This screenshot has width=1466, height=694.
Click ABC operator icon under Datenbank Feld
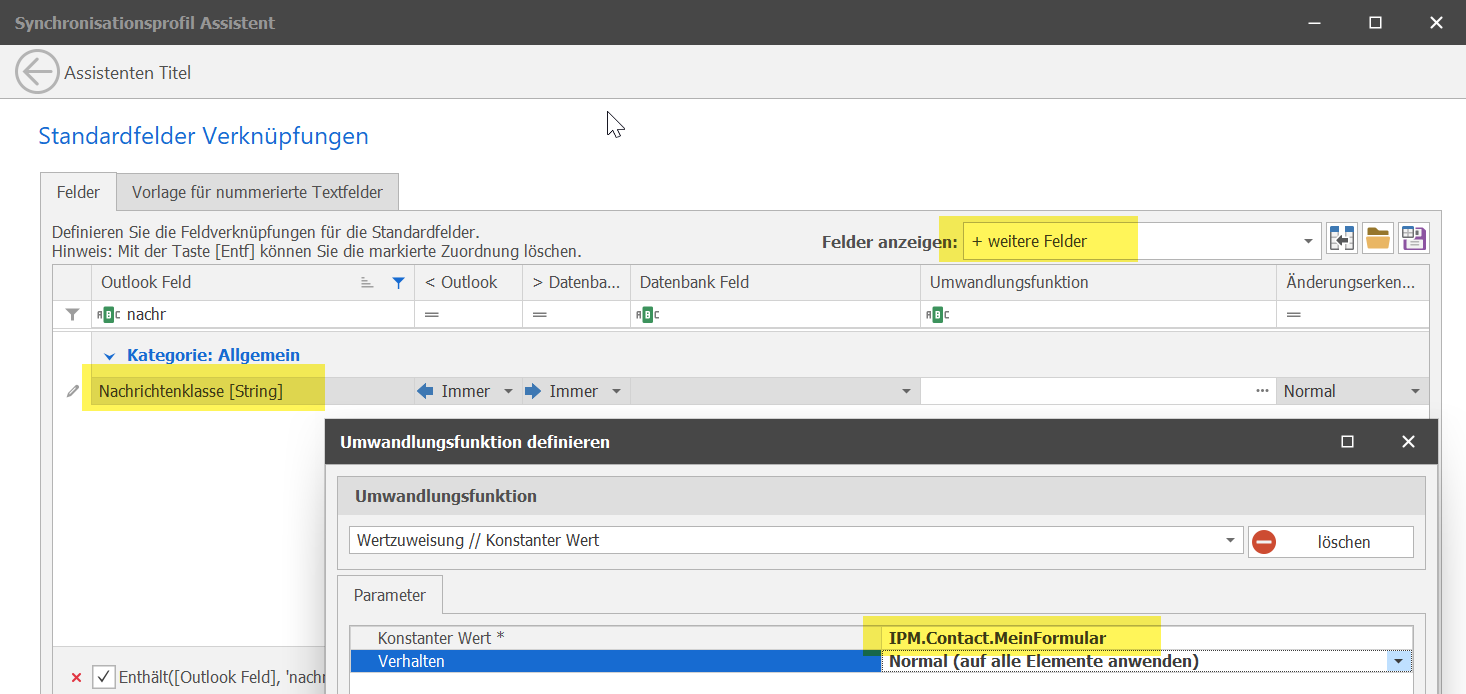tap(646, 314)
